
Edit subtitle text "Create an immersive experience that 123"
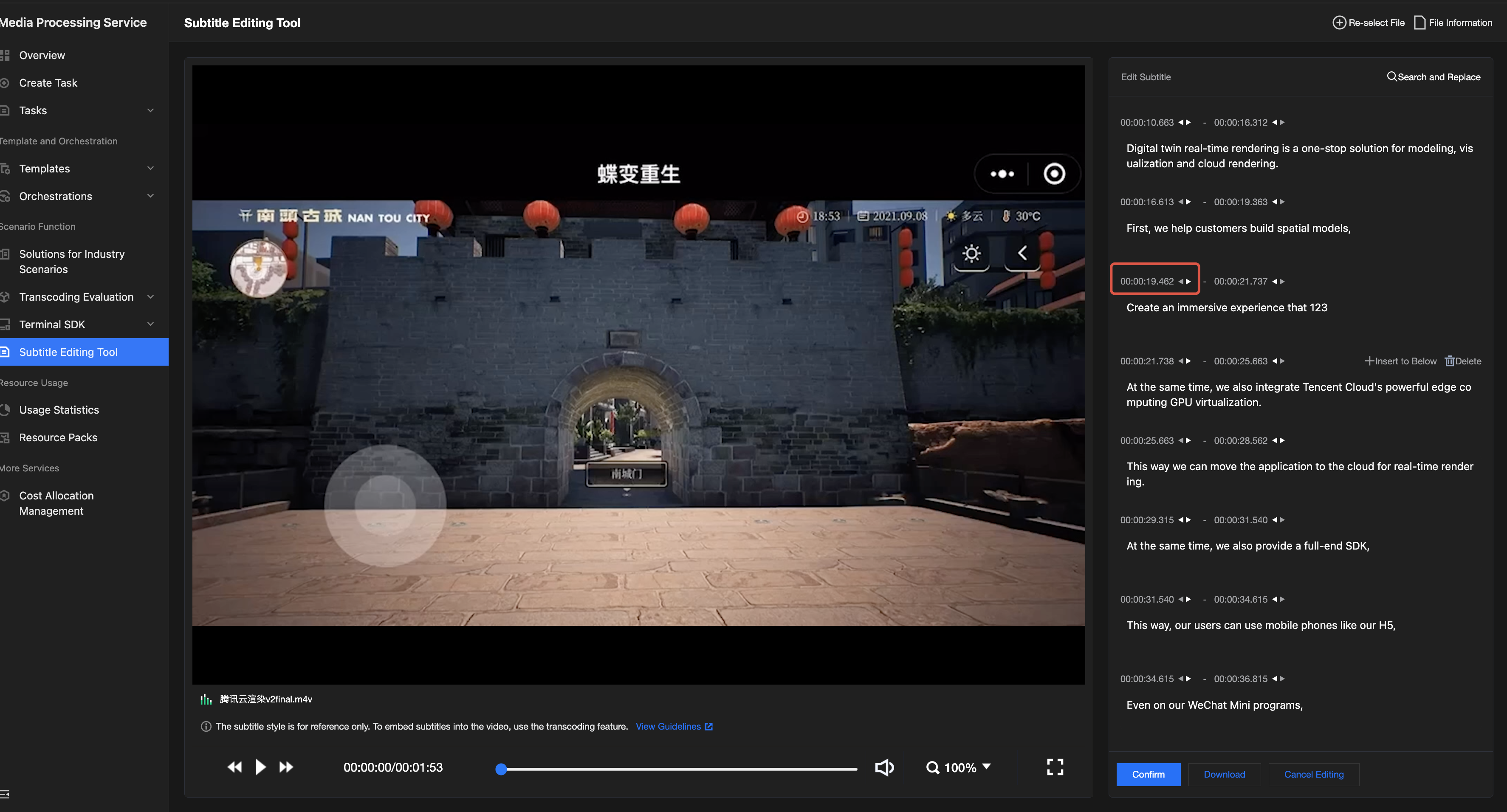1226,308
